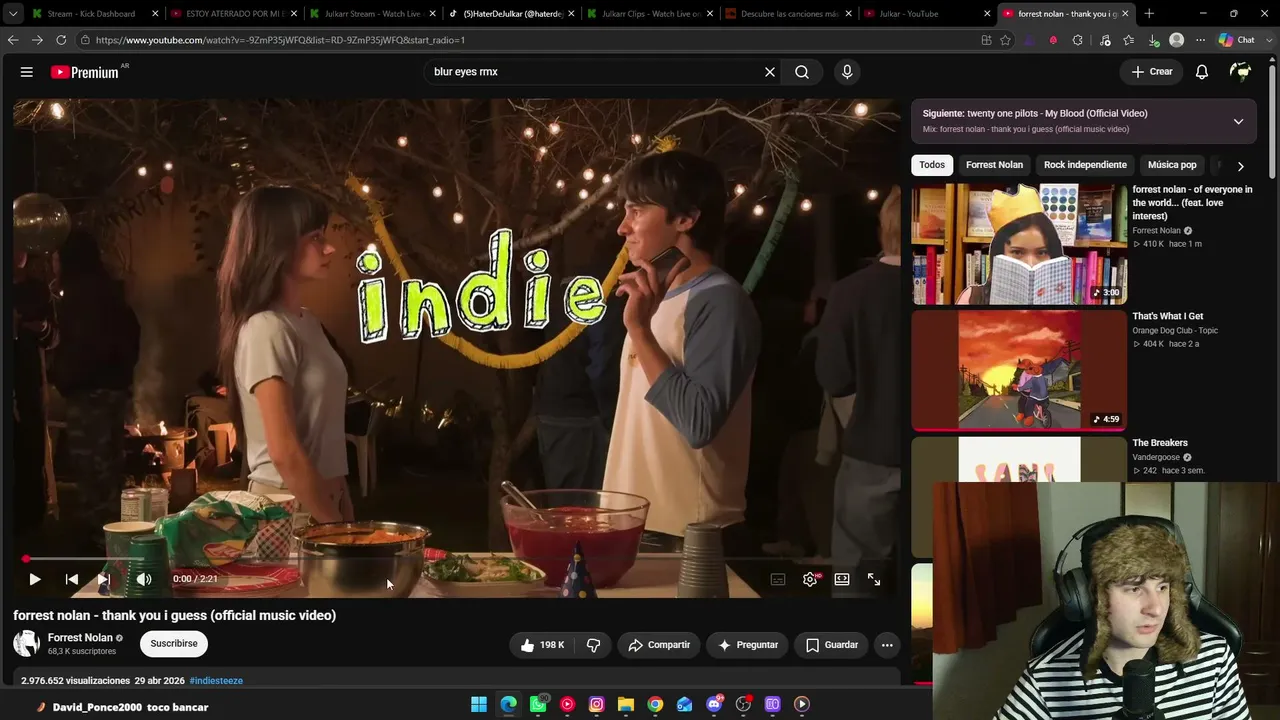This screenshot has width=1280, height=720.
Task: Run search with the magnifier button
Action: tap(802, 72)
